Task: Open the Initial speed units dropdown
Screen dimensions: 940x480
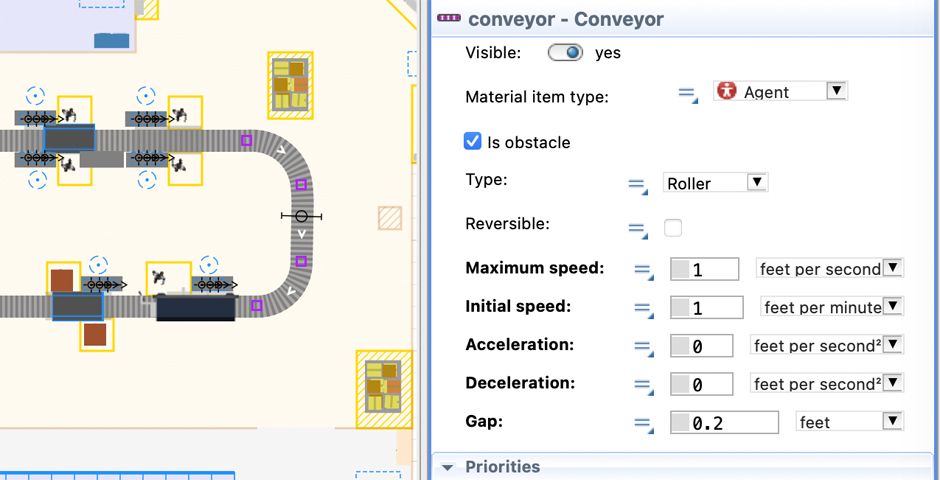Action: pos(893,306)
